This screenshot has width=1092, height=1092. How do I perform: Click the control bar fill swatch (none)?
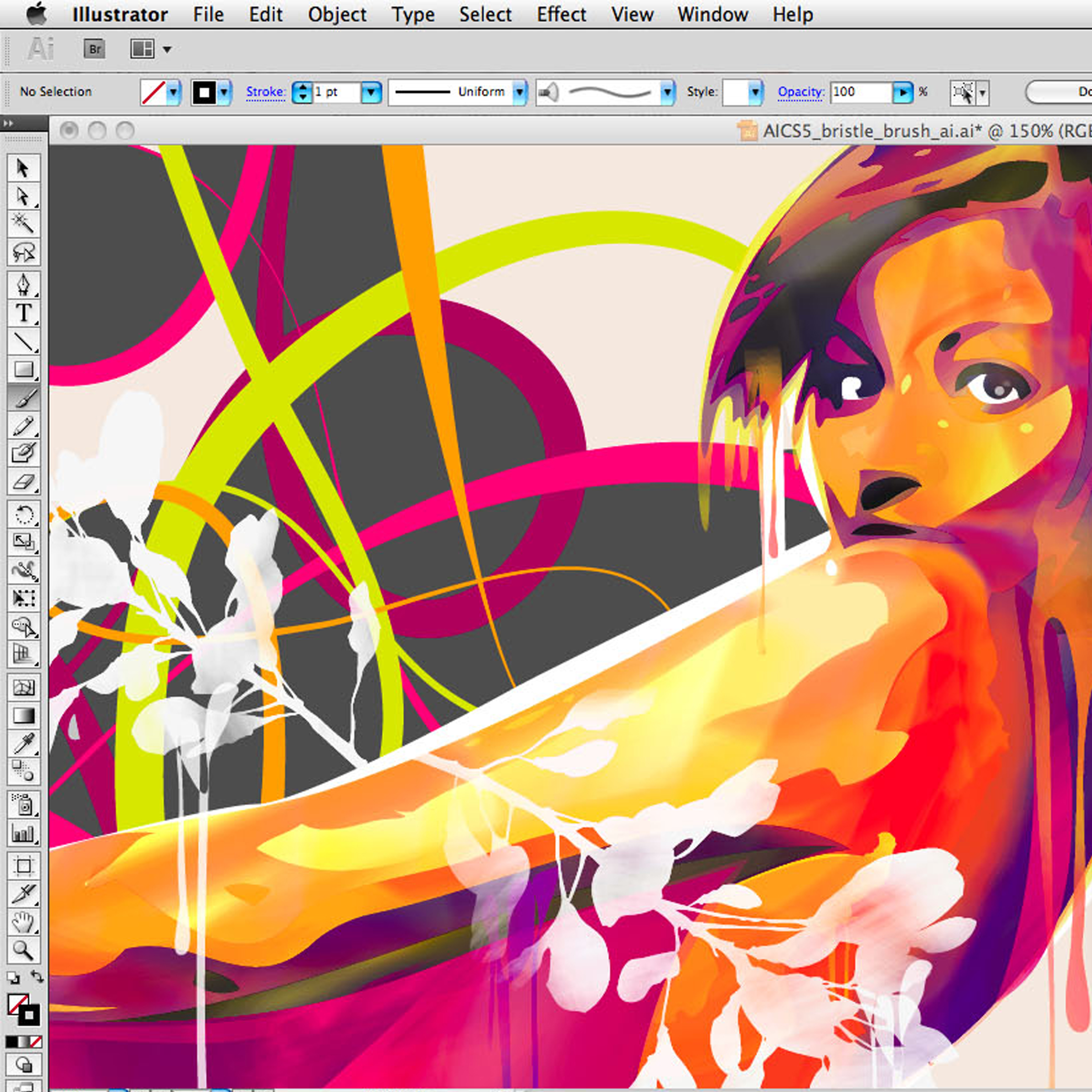click(x=153, y=92)
